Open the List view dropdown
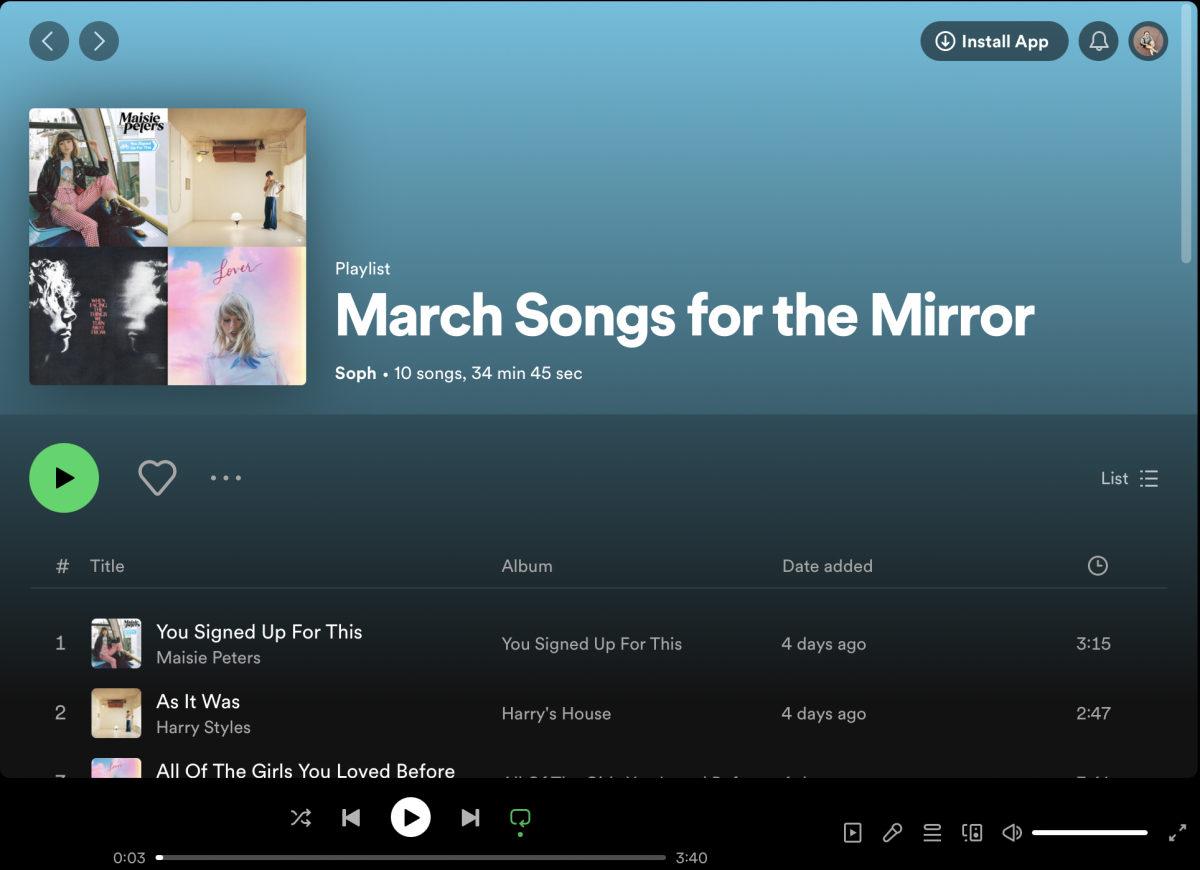The height and width of the screenshot is (870, 1200). 1130,478
